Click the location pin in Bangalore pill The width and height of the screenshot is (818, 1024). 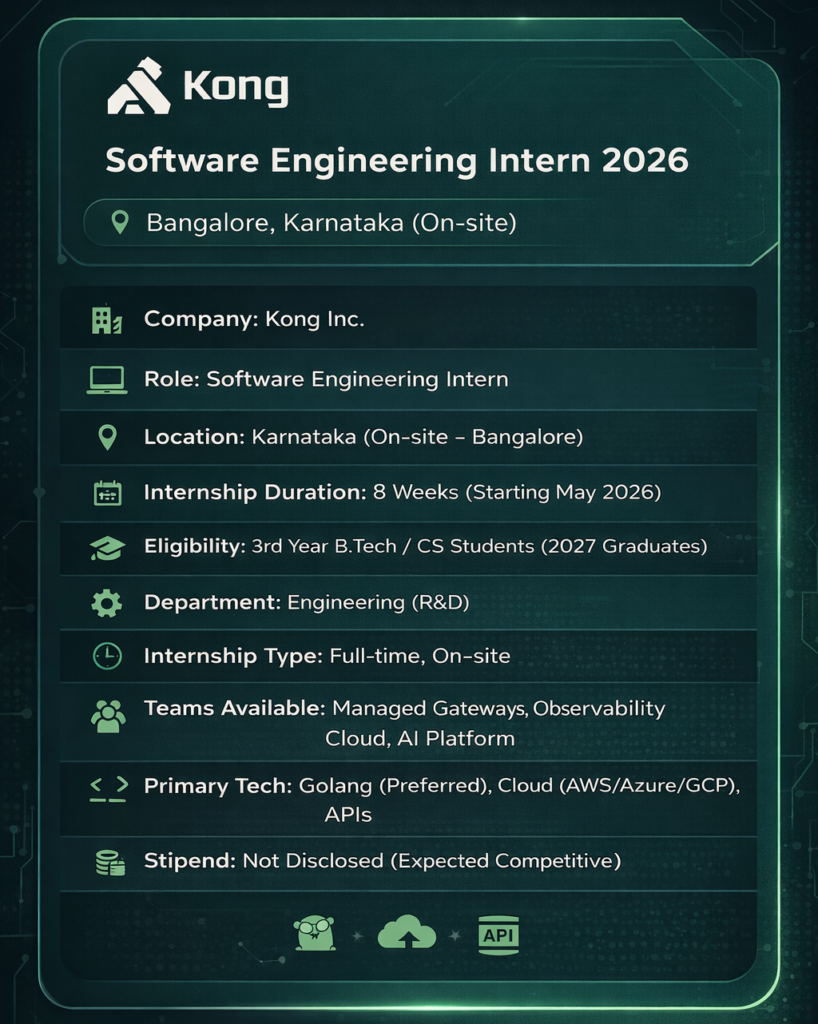pyautogui.click(x=119, y=222)
